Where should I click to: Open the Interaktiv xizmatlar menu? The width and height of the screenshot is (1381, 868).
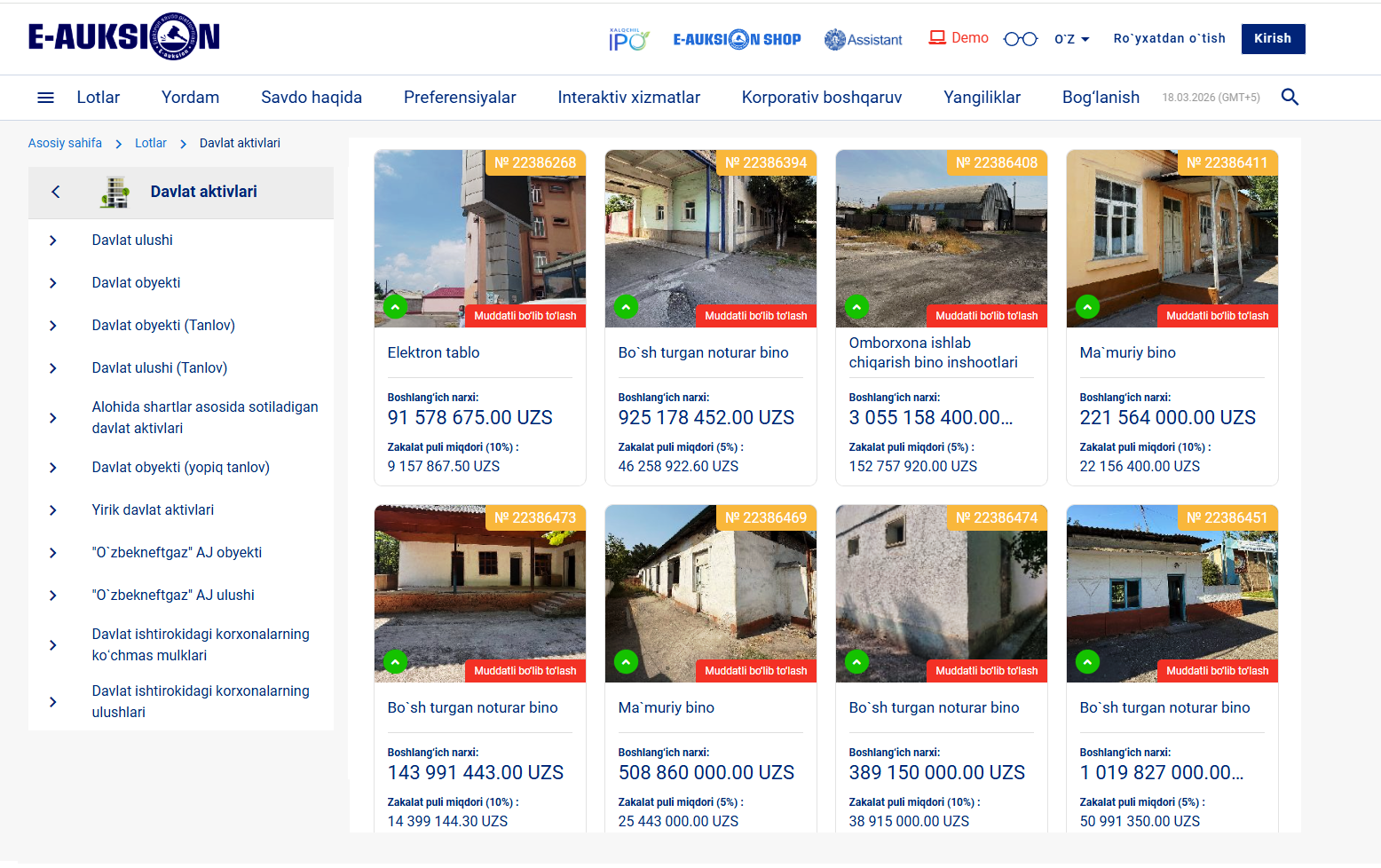pos(628,98)
